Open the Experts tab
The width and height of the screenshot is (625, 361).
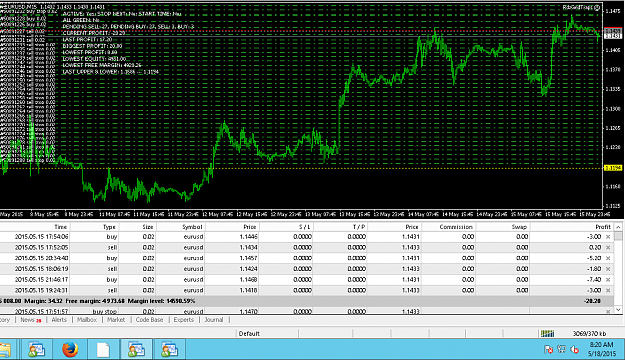click(x=183, y=320)
